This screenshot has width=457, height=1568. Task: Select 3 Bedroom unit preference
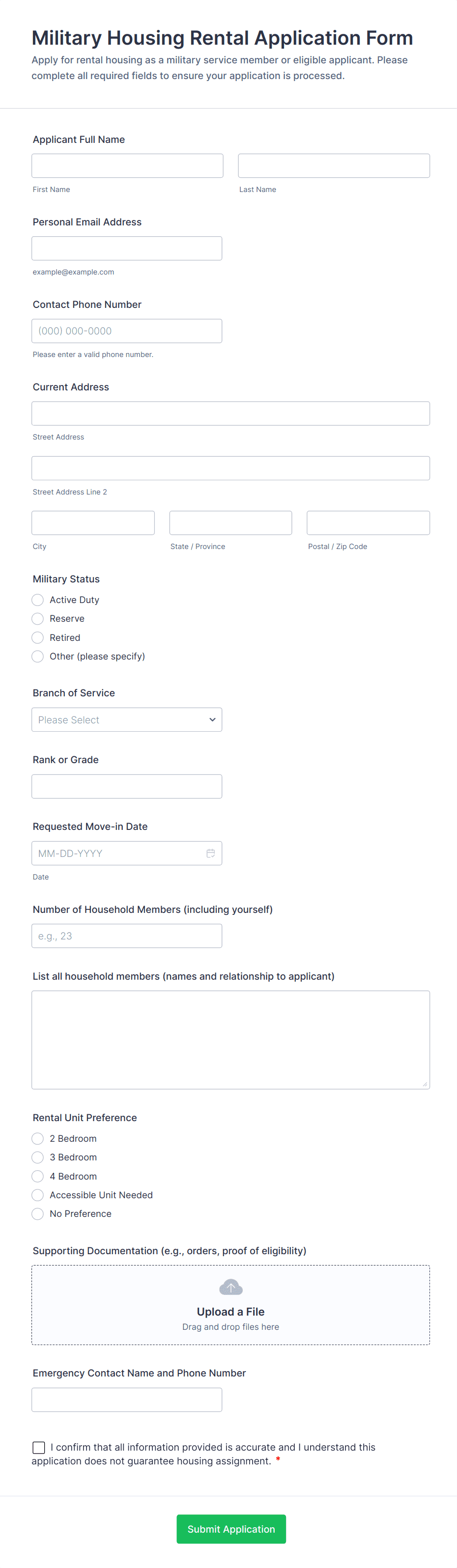click(x=38, y=1157)
